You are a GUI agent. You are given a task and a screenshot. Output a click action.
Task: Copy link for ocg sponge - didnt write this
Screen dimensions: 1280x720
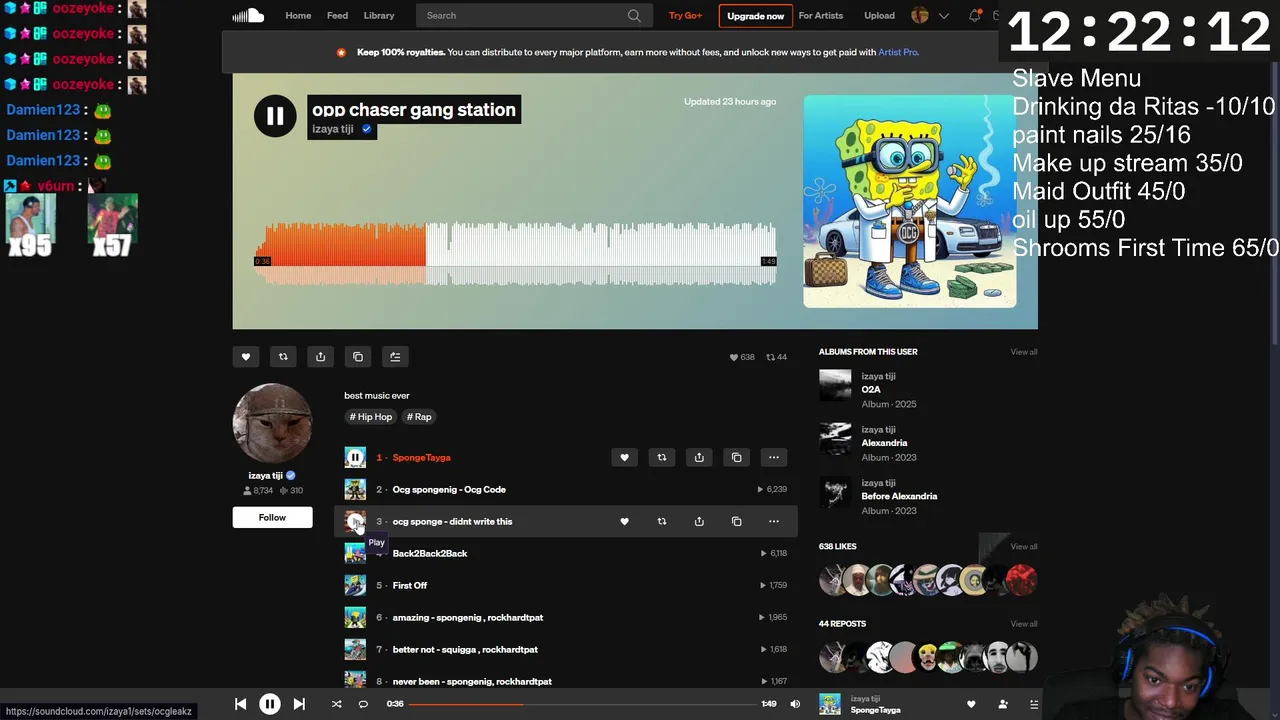[x=736, y=521]
